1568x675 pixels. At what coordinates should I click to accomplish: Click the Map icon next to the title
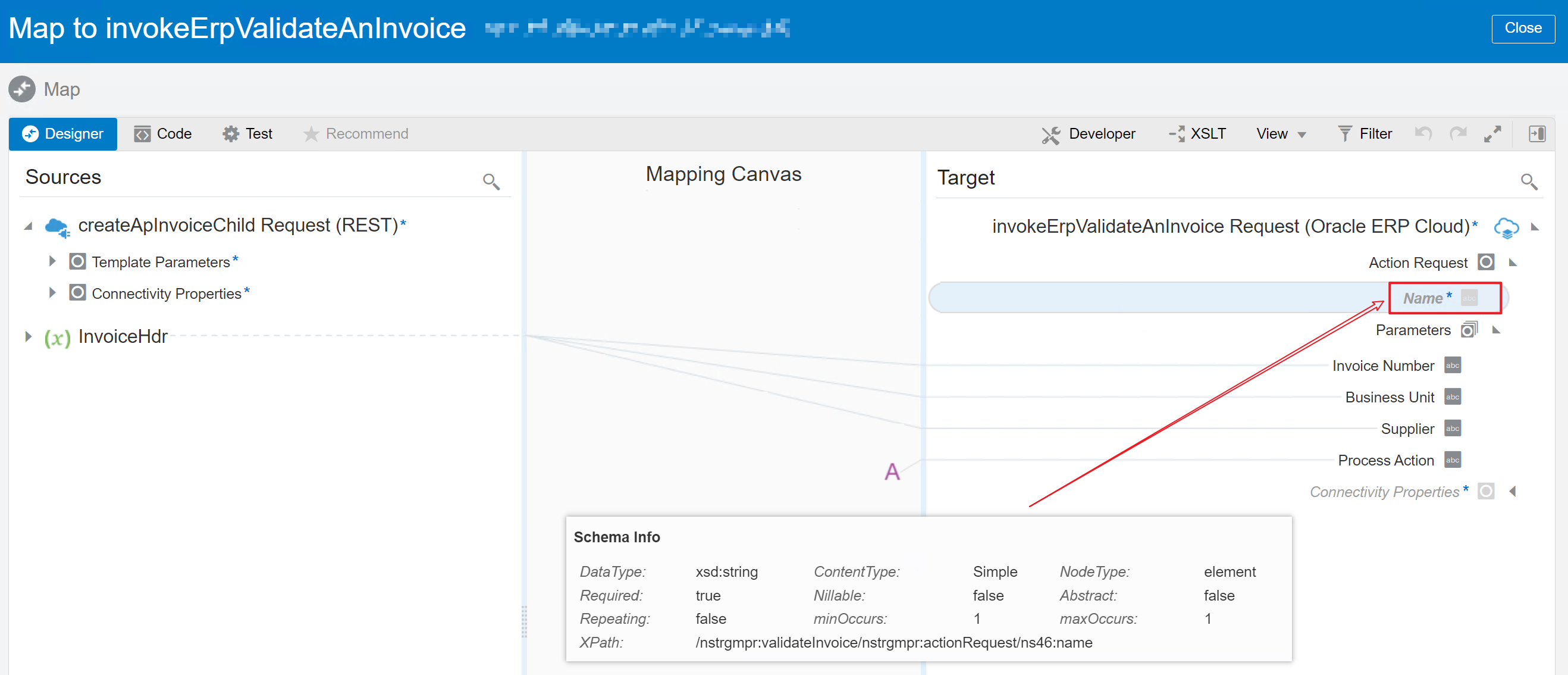22,89
